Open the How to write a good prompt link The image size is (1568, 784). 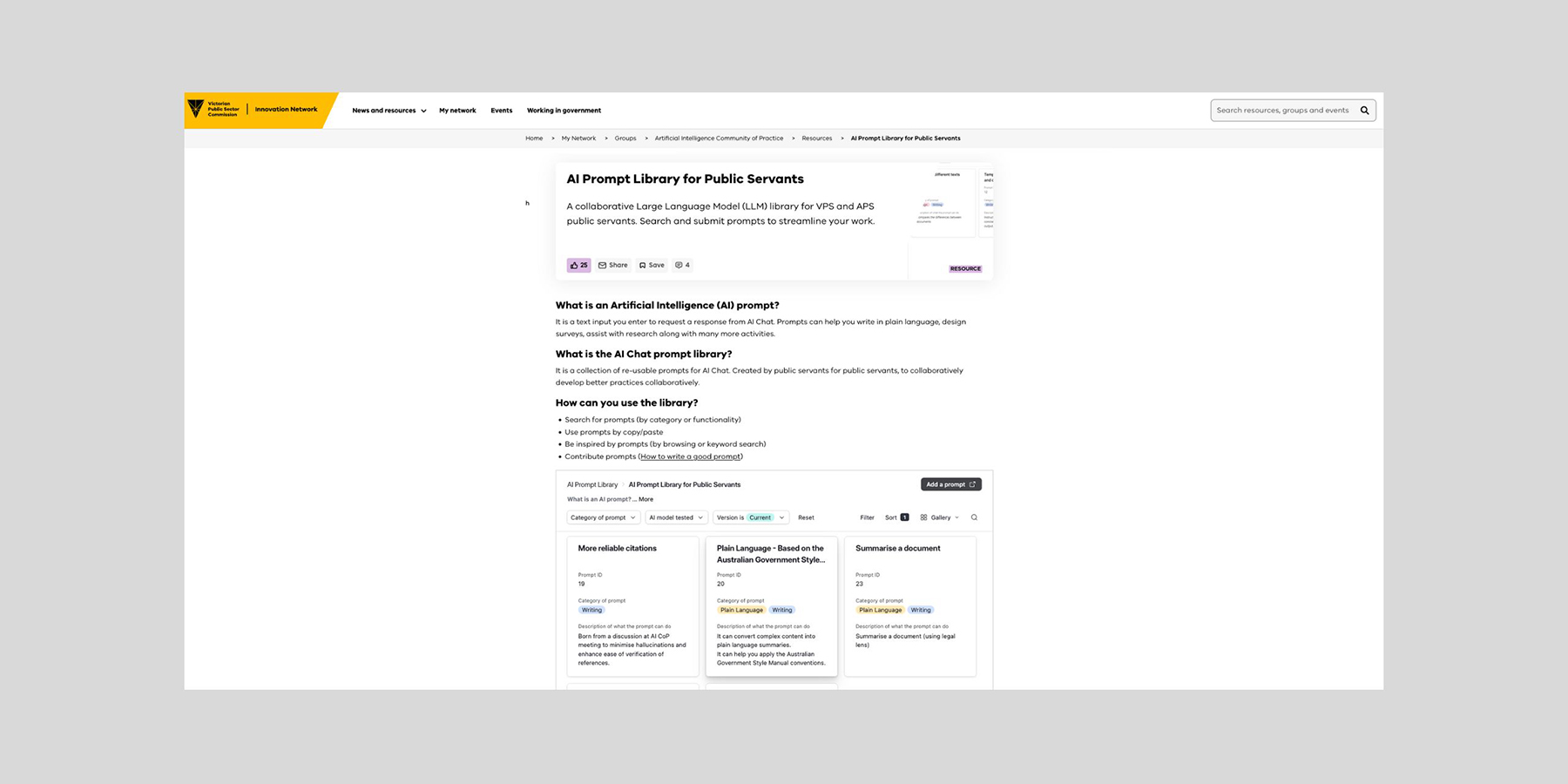click(x=690, y=456)
